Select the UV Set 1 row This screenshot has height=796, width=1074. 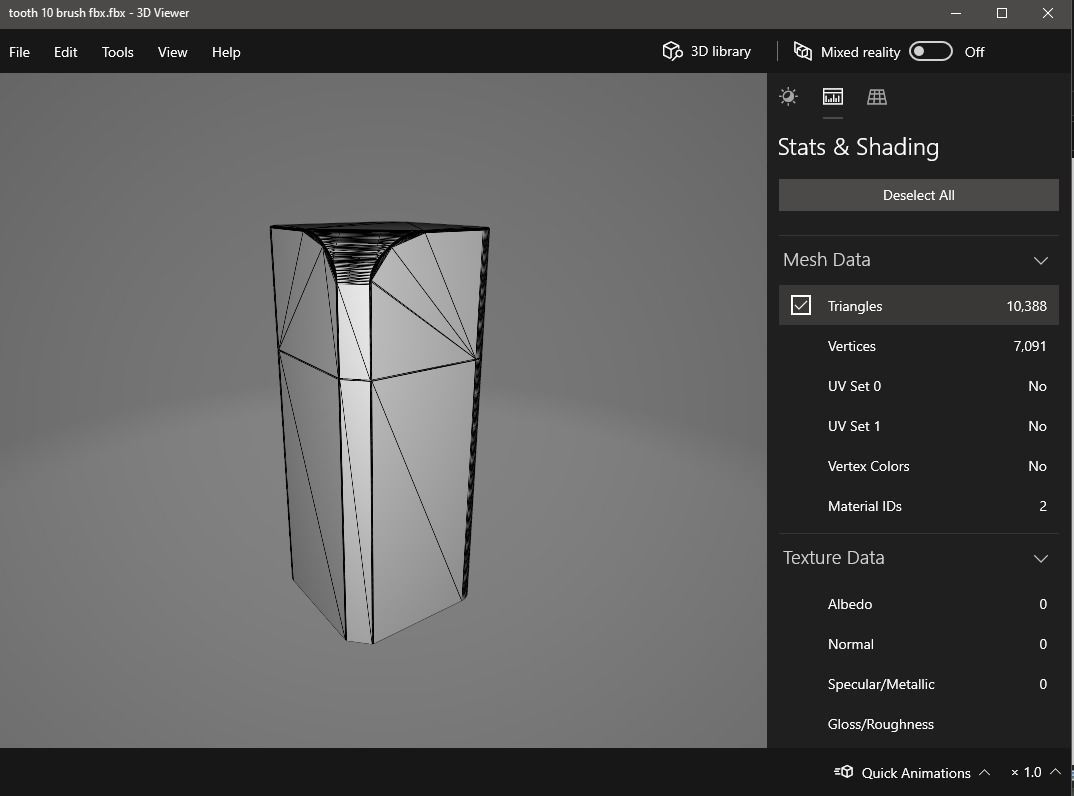tap(919, 426)
